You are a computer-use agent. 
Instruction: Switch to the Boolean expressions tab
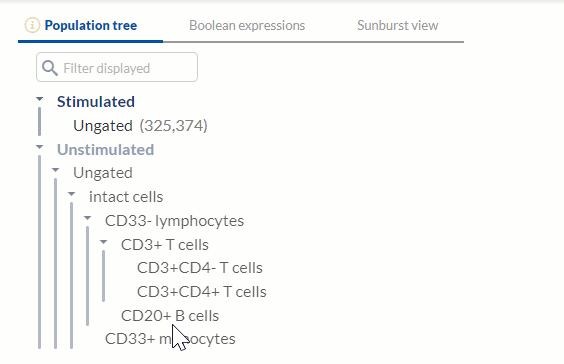click(247, 26)
